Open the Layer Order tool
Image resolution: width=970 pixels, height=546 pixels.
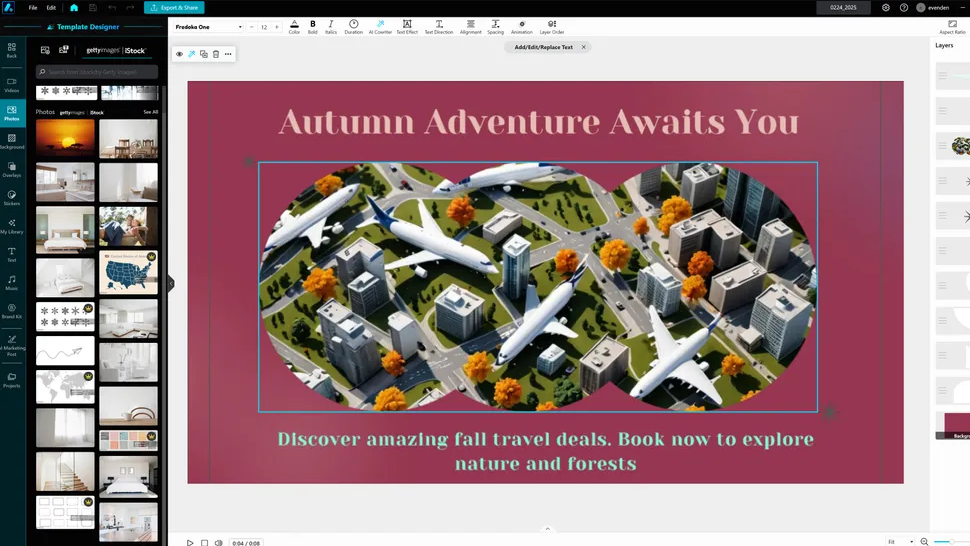(552, 26)
